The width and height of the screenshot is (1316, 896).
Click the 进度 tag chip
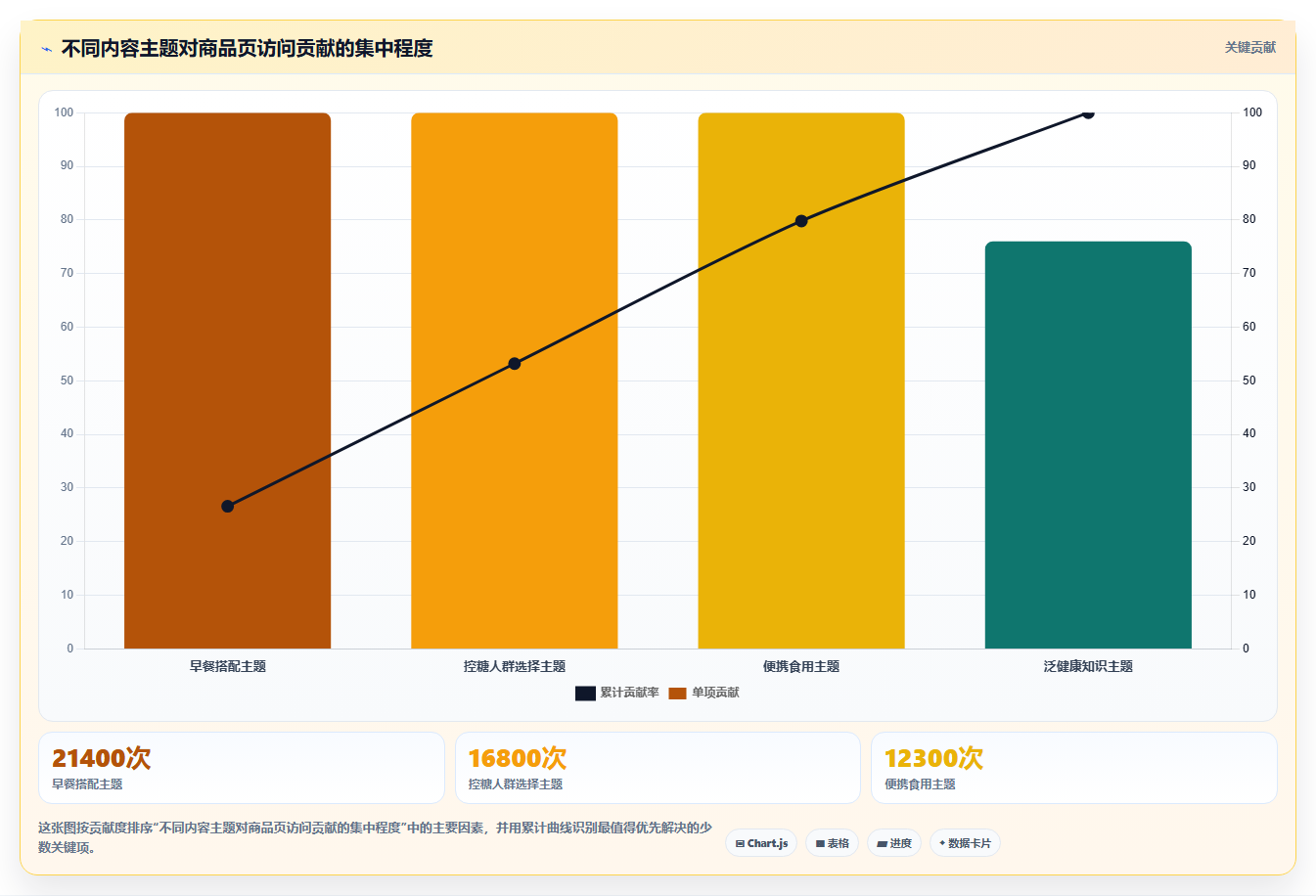point(894,843)
